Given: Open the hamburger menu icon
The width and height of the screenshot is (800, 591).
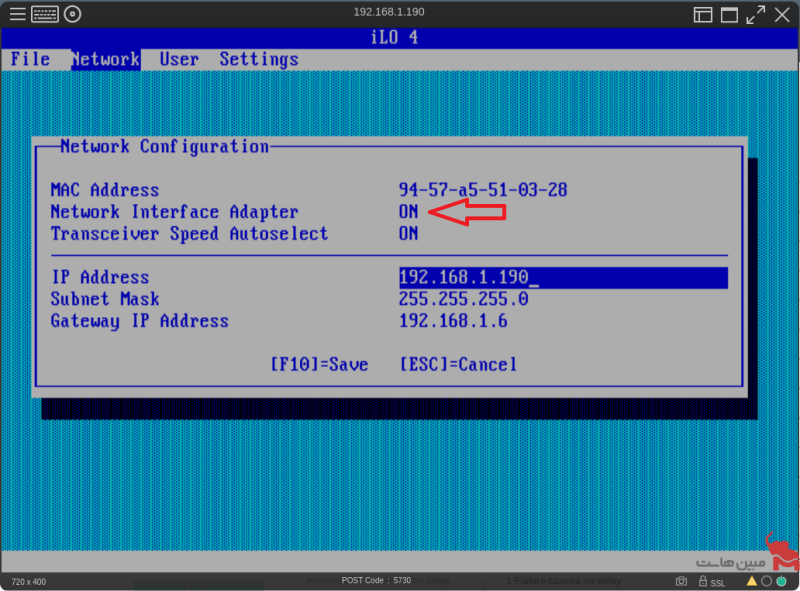Looking at the screenshot, I should click(x=17, y=14).
